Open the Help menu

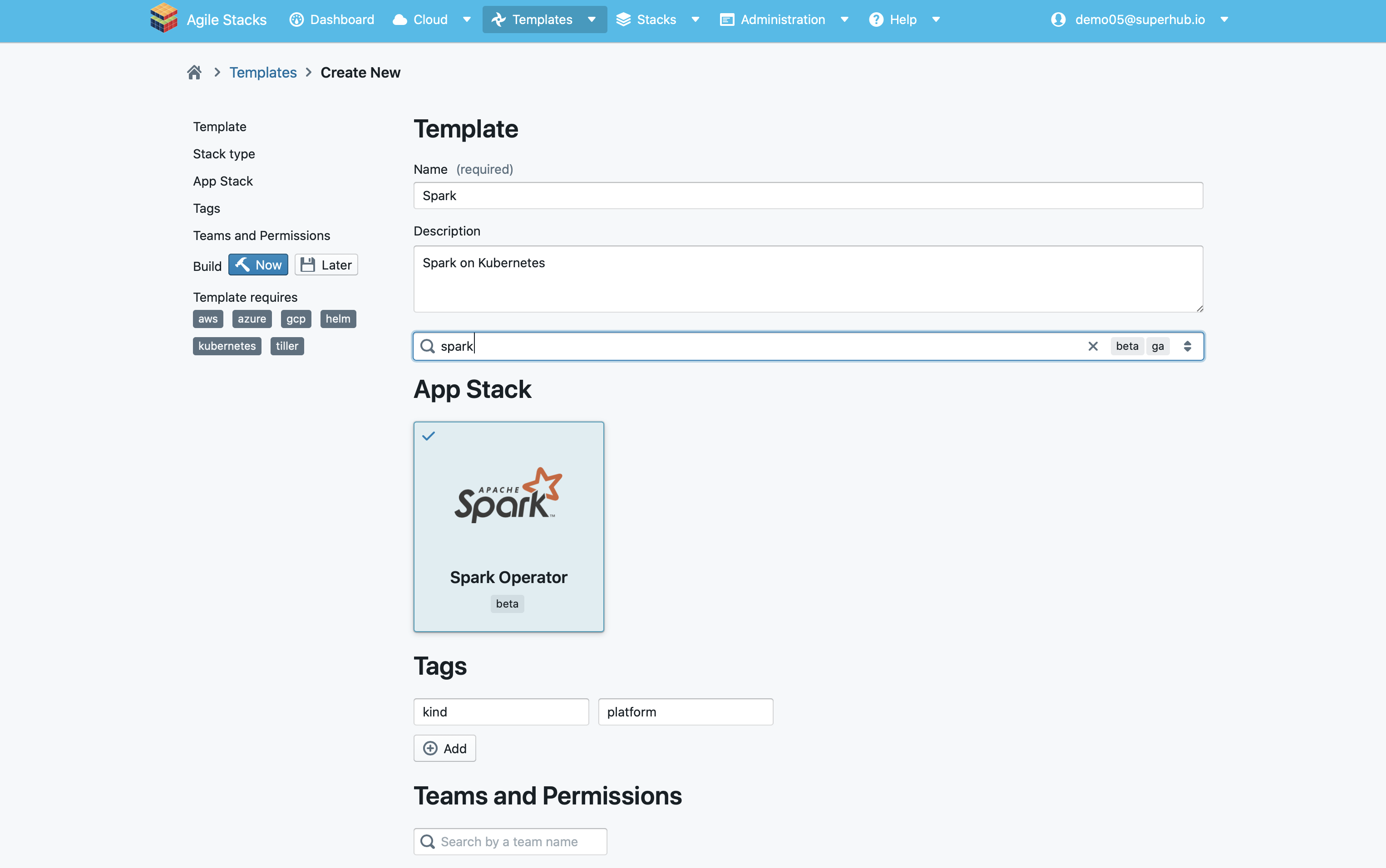click(905, 20)
